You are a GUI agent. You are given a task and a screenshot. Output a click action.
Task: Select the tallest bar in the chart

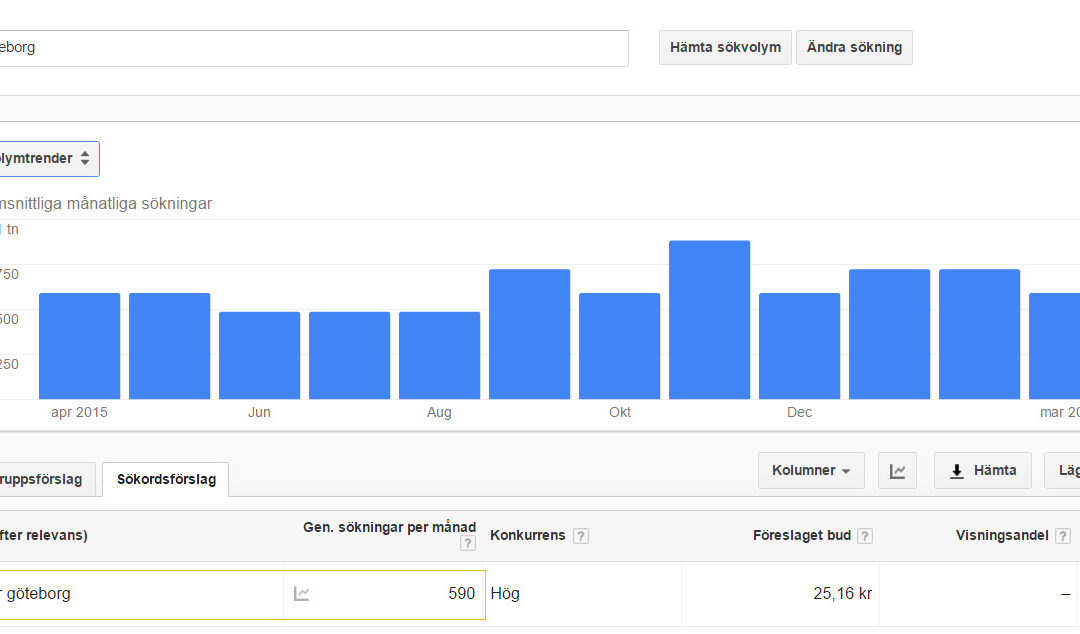coord(709,320)
